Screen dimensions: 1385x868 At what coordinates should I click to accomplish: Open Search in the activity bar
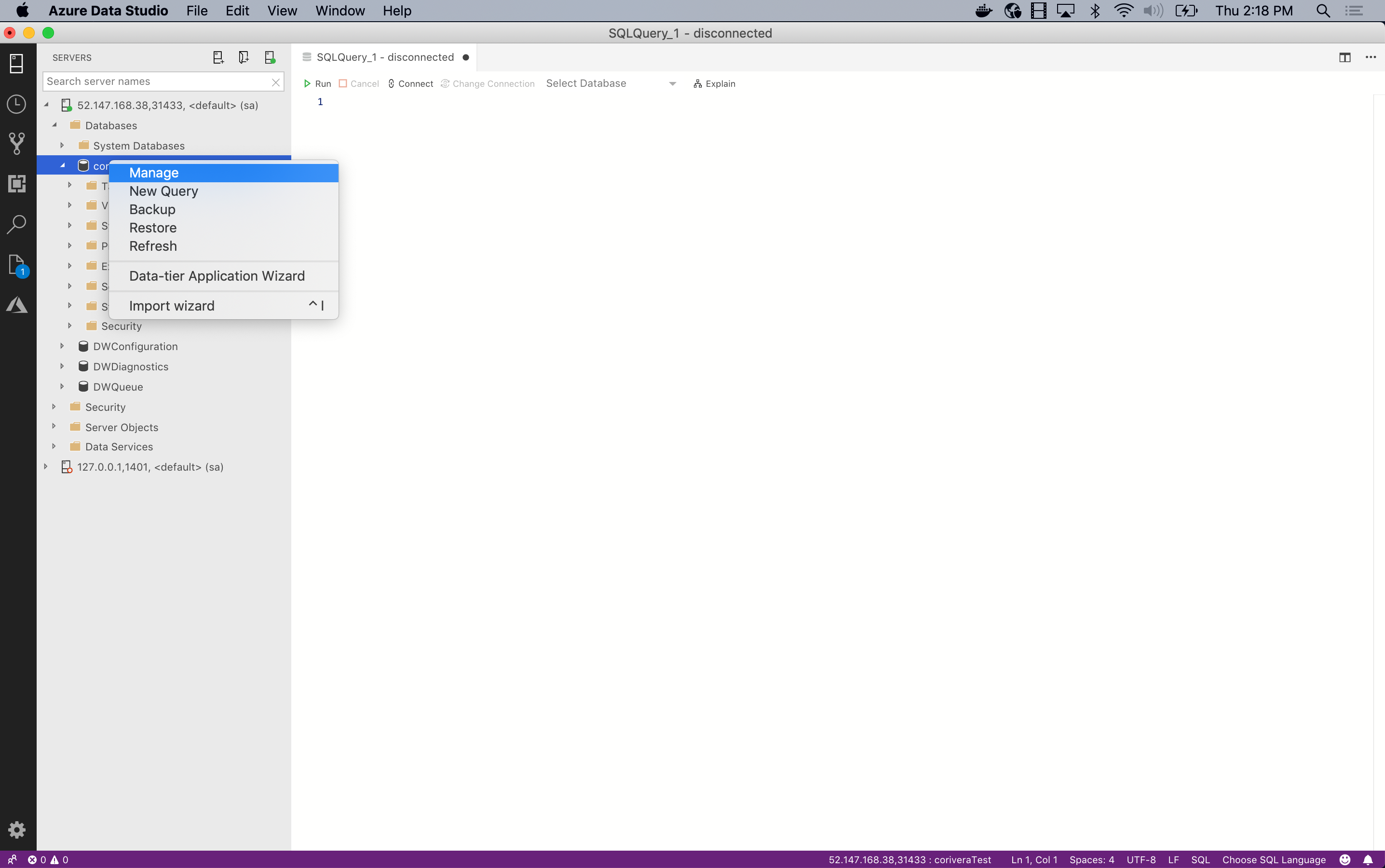[x=17, y=224]
